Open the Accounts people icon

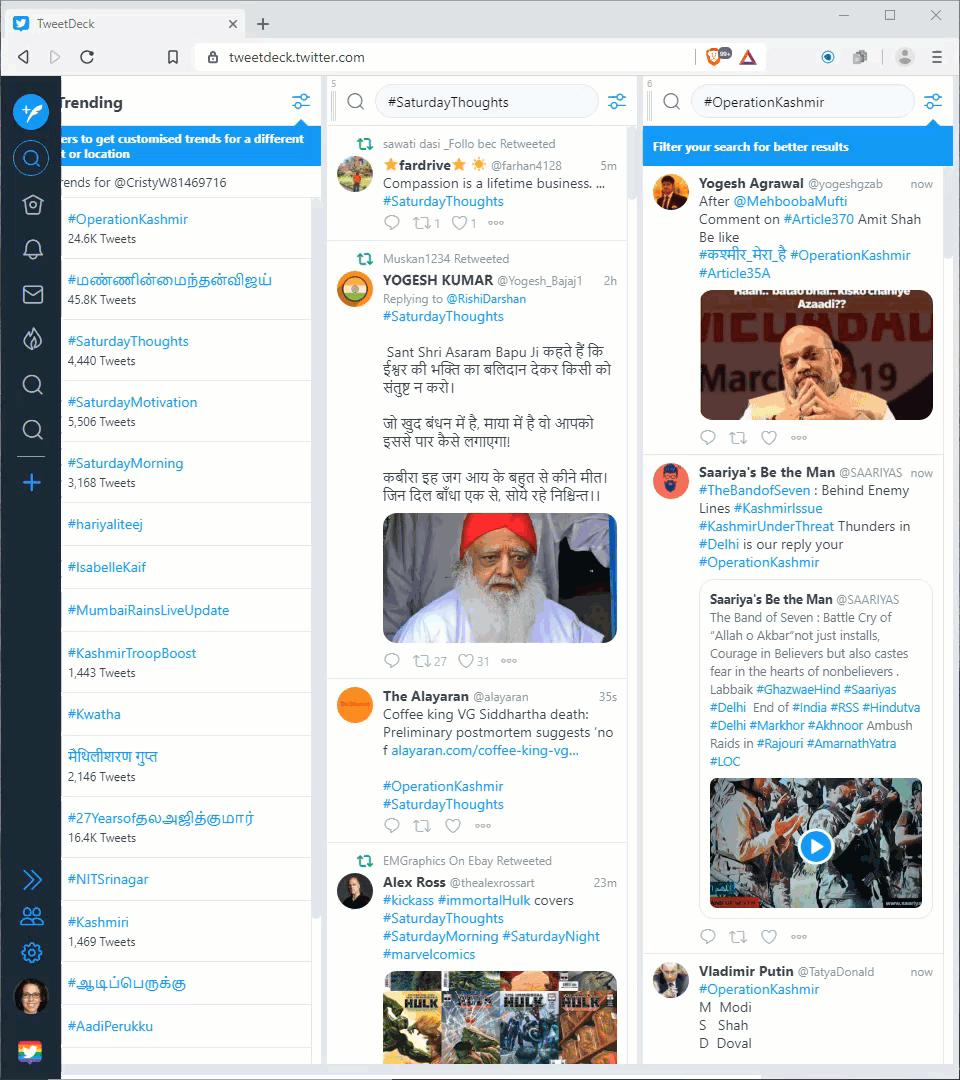coord(32,916)
